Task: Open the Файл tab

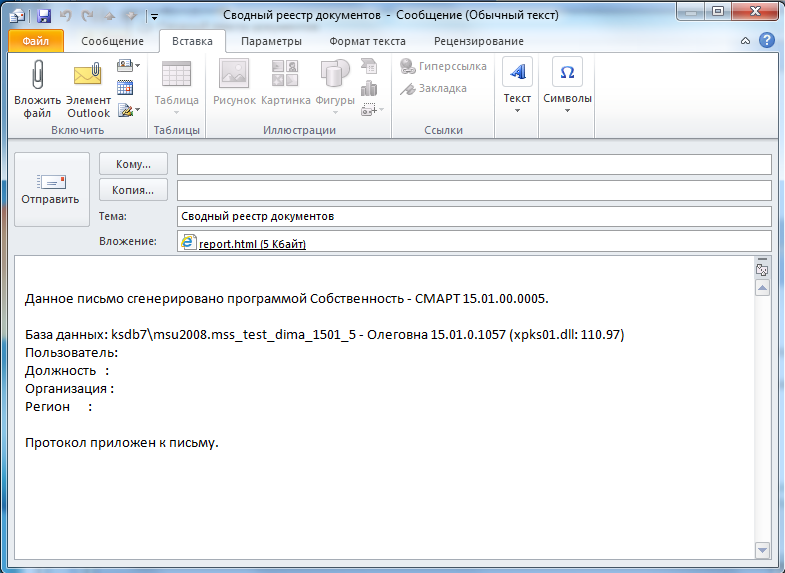Action: (36, 41)
